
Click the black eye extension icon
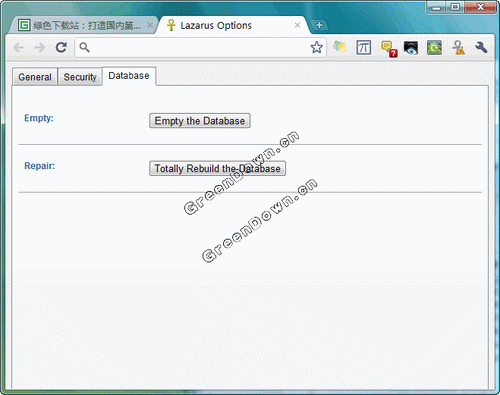pos(411,48)
